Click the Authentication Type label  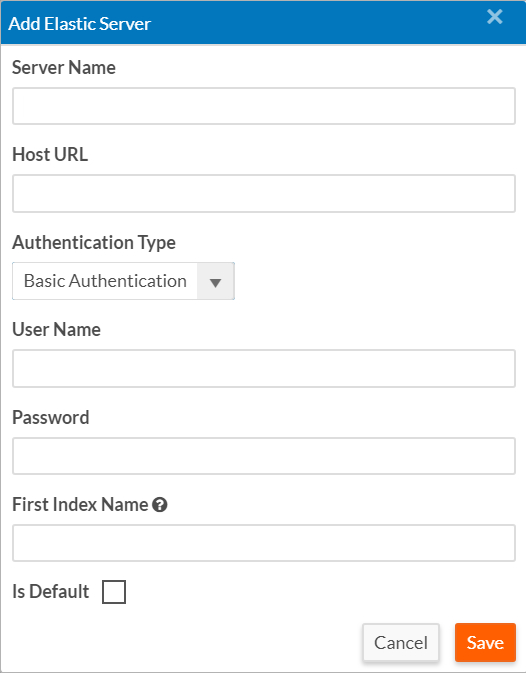94,243
